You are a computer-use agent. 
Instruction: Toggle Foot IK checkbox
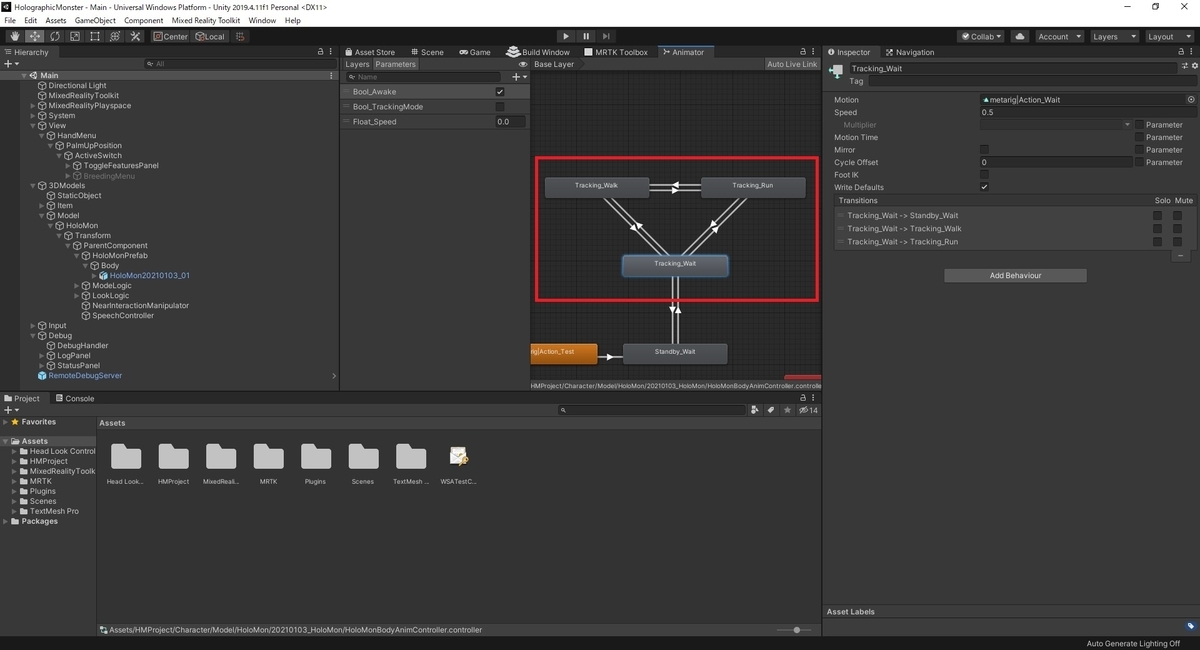point(984,175)
